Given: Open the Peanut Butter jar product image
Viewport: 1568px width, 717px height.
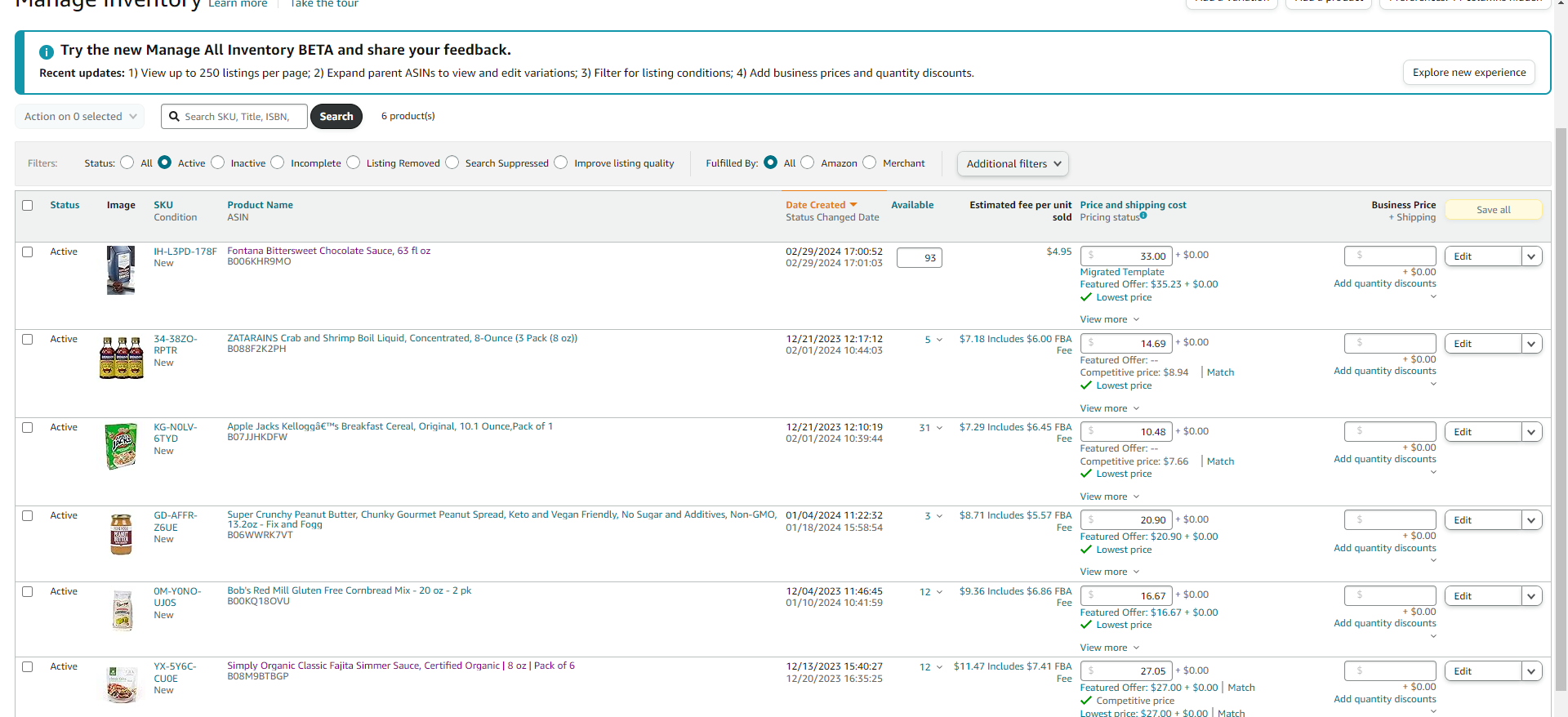Looking at the screenshot, I should [121, 534].
